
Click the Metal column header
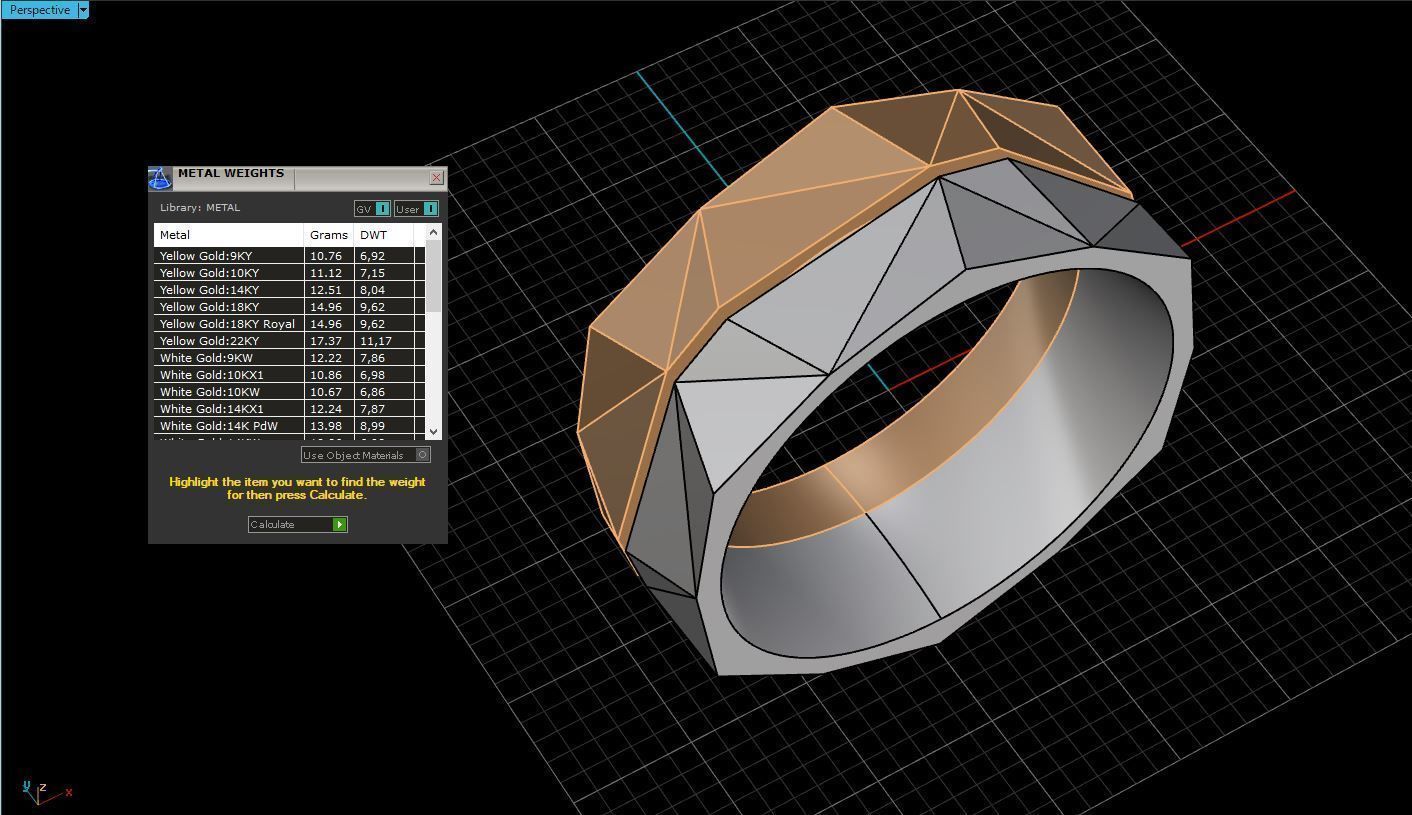229,235
